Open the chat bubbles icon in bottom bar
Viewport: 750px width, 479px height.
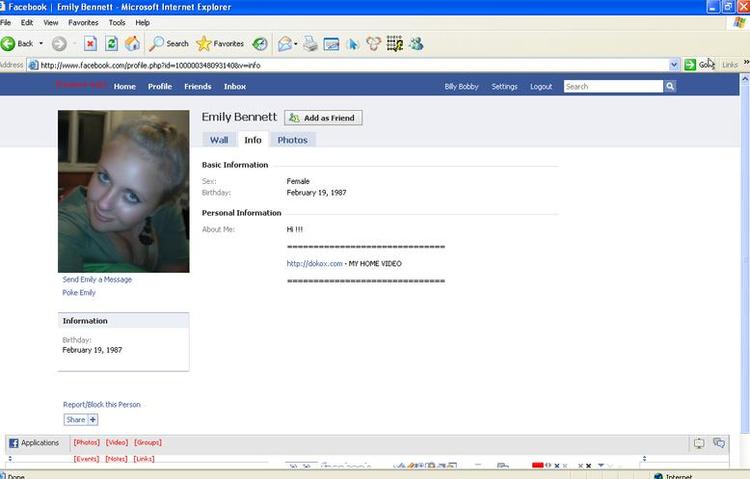click(x=719, y=443)
